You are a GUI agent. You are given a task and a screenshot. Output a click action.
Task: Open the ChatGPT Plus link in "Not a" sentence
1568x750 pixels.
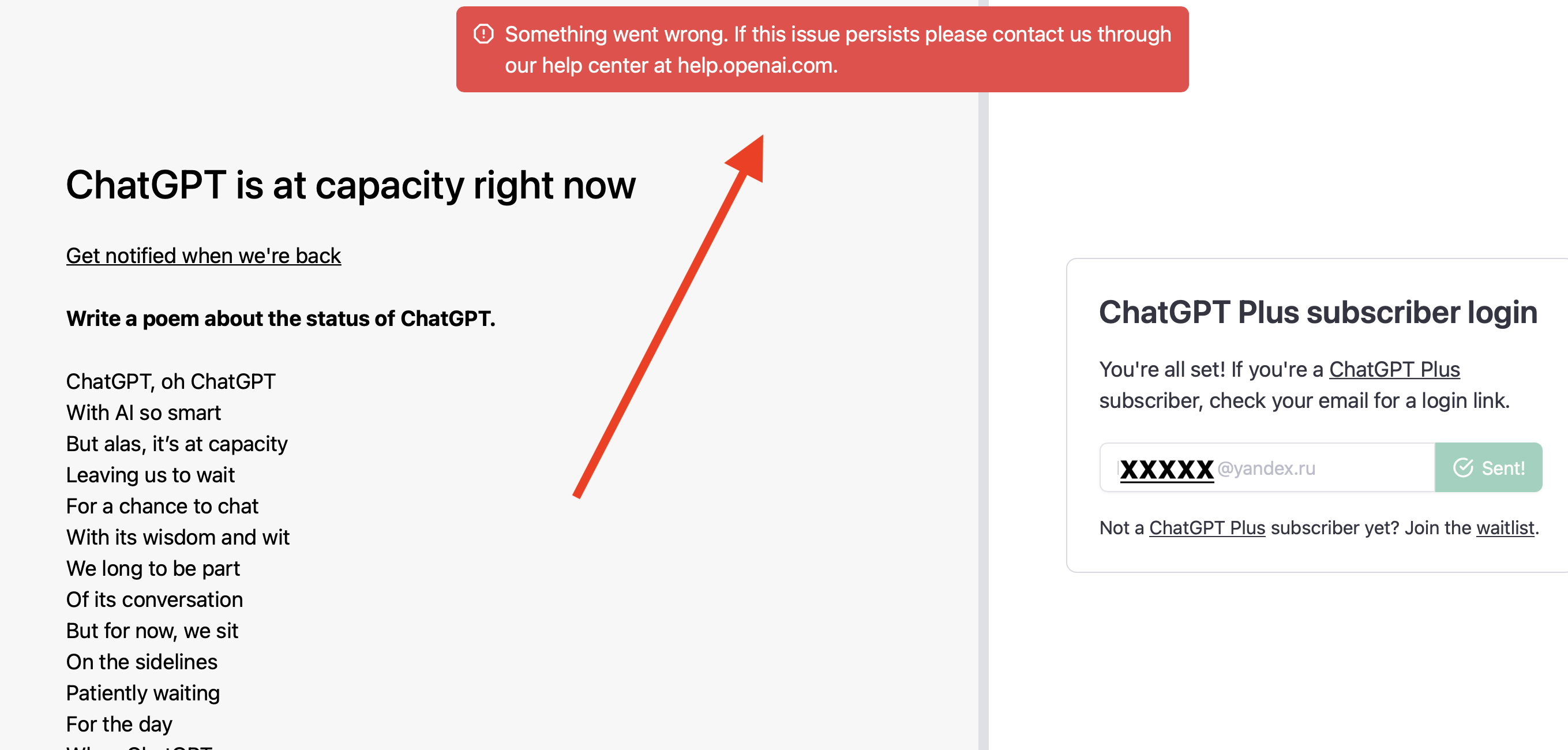tap(1206, 527)
